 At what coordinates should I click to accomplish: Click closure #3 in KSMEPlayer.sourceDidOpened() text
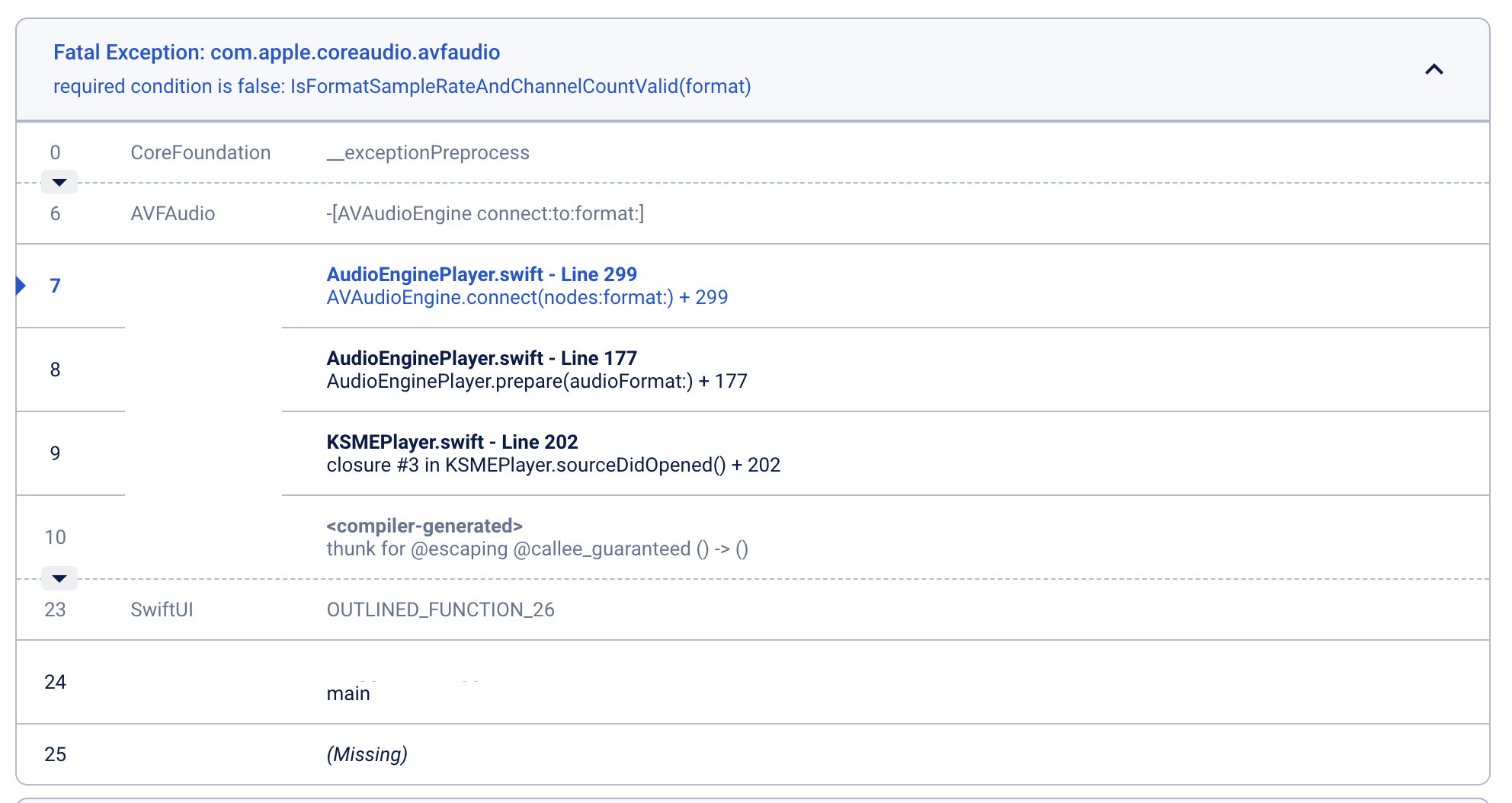(553, 465)
